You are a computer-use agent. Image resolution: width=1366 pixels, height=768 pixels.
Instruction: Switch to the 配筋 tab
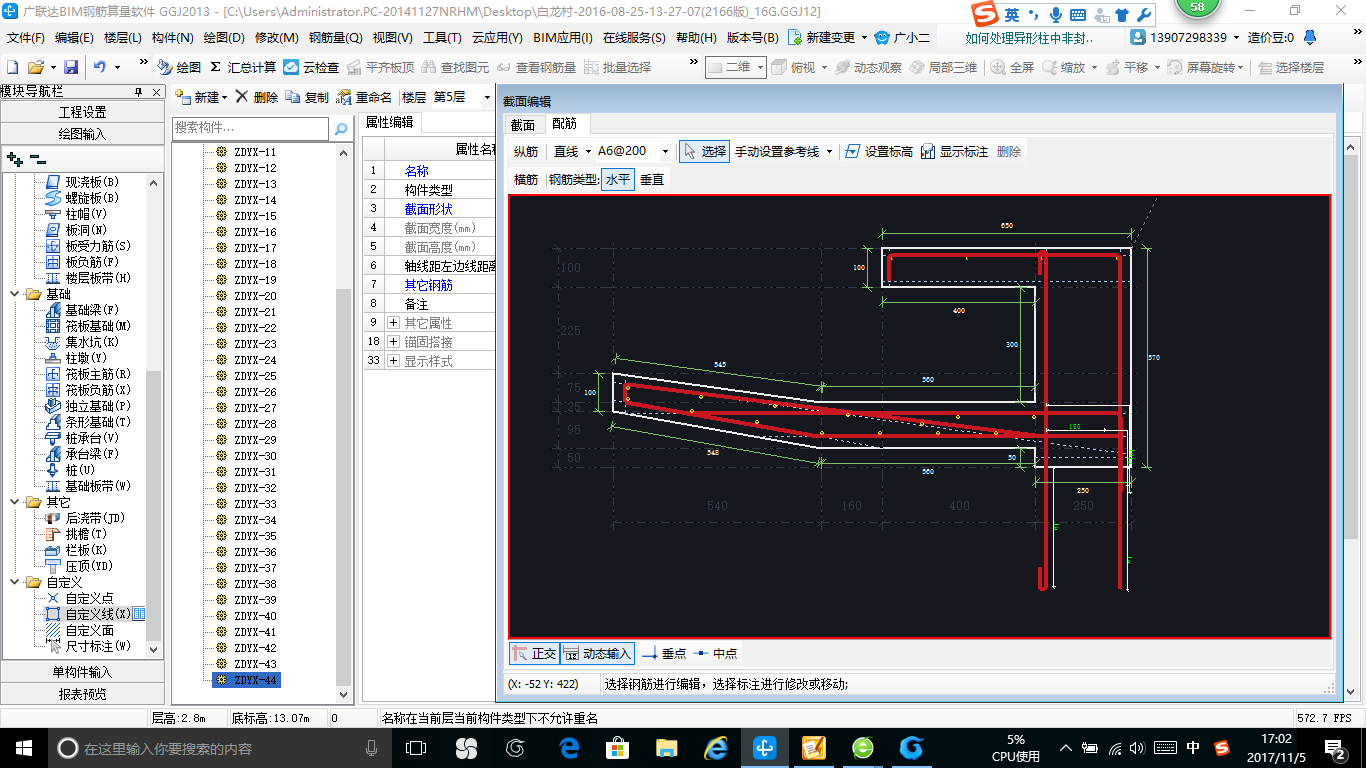pyautogui.click(x=565, y=123)
